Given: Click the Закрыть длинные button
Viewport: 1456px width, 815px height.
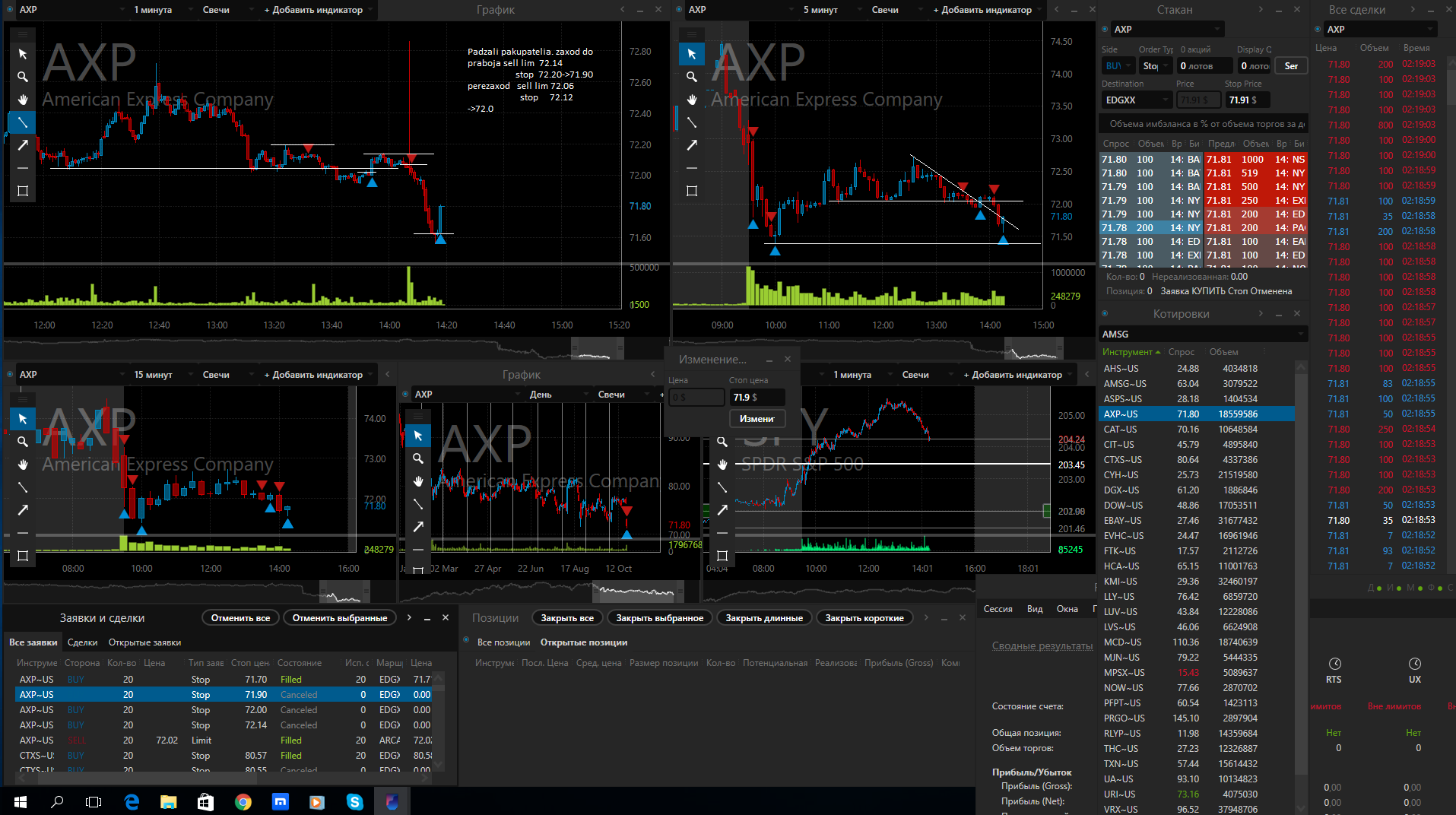Looking at the screenshot, I should [764, 618].
